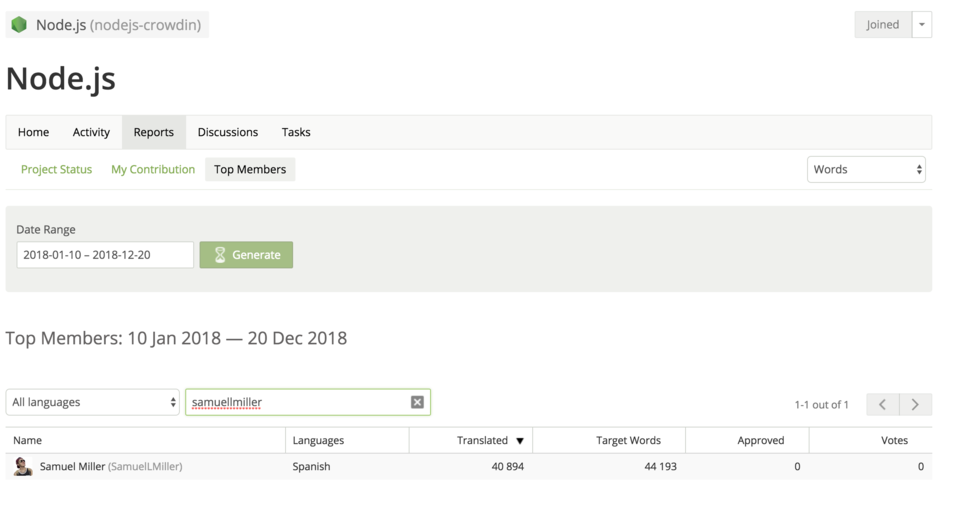The width and height of the screenshot is (960, 509).
Task: View the My Contribution report
Action: tap(153, 170)
